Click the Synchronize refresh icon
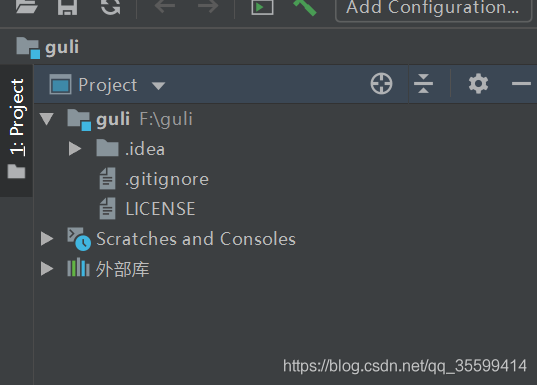The height and width of the screenshot is (385, 537). tap(111, 7)
